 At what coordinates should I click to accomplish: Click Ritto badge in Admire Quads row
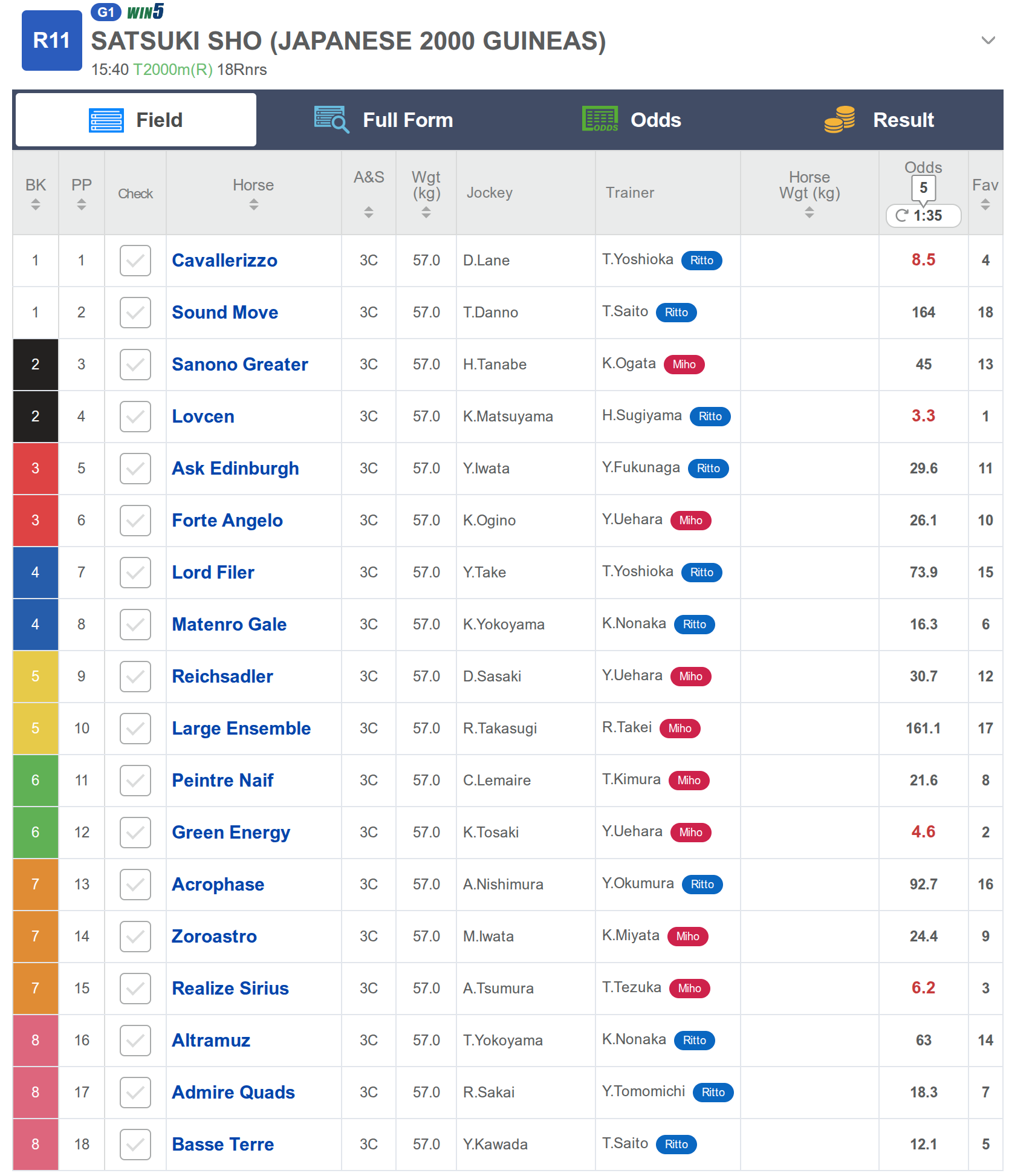tap(713, 1092)
